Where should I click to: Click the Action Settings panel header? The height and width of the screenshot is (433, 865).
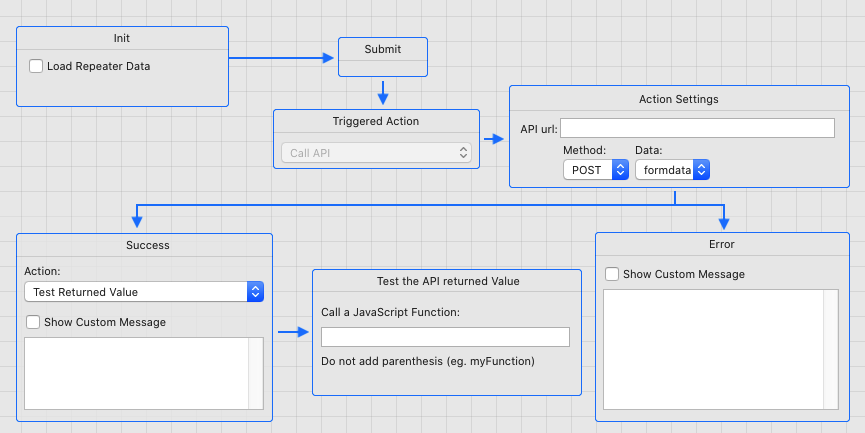tap(678, 99)
